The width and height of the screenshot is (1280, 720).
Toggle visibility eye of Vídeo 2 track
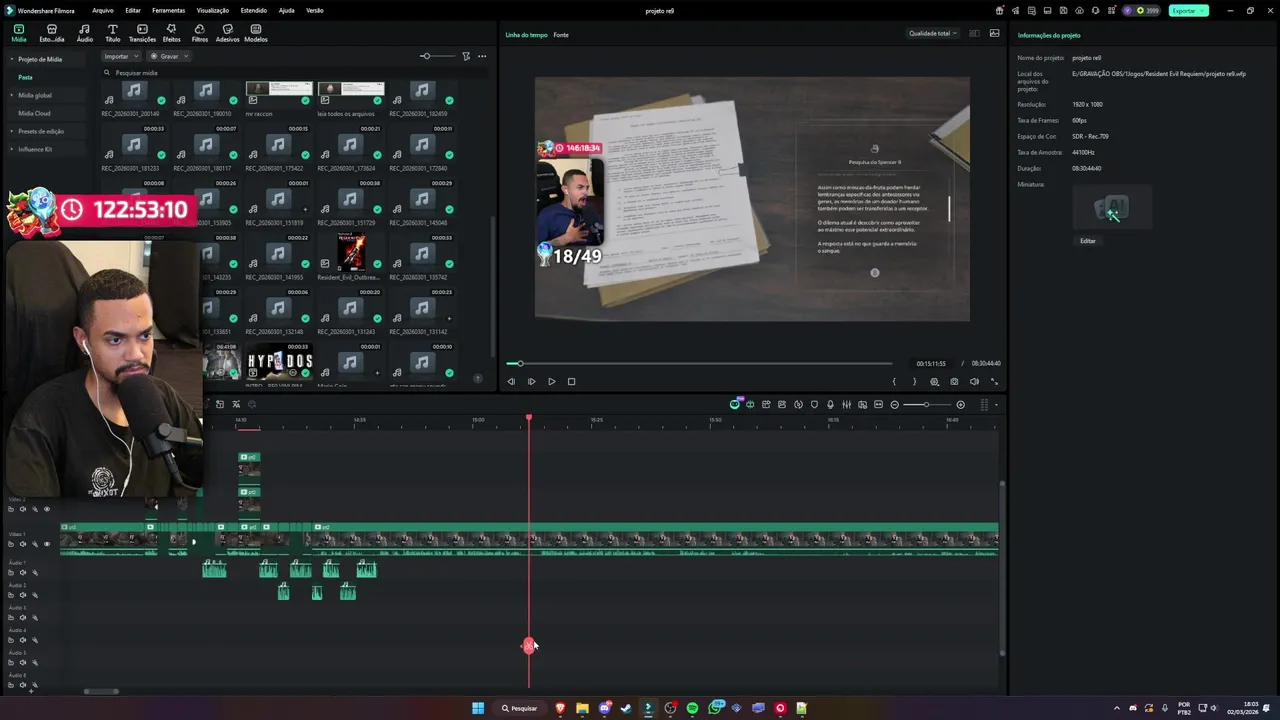46,509
